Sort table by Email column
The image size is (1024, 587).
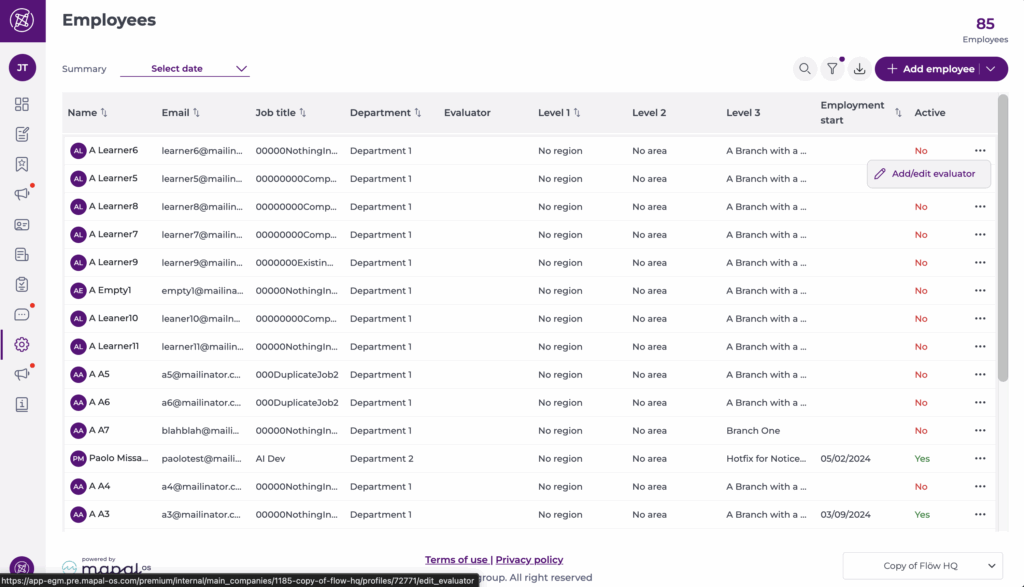196,113
